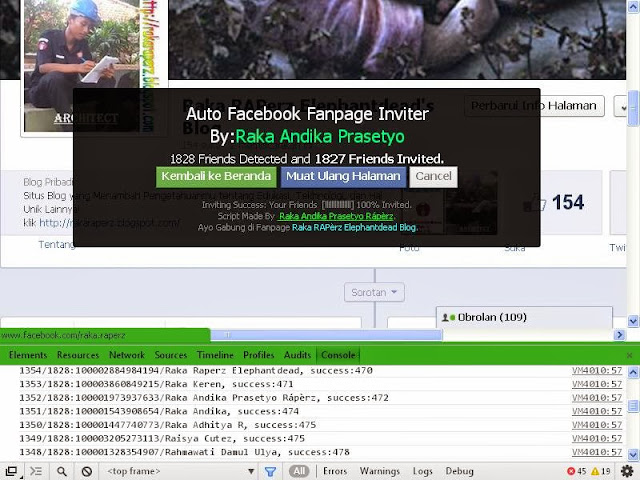640x480 pixels.
Task: Open VM4010:57 source link for row 1349
Action: pyautogui.click(x=597, y=439)
